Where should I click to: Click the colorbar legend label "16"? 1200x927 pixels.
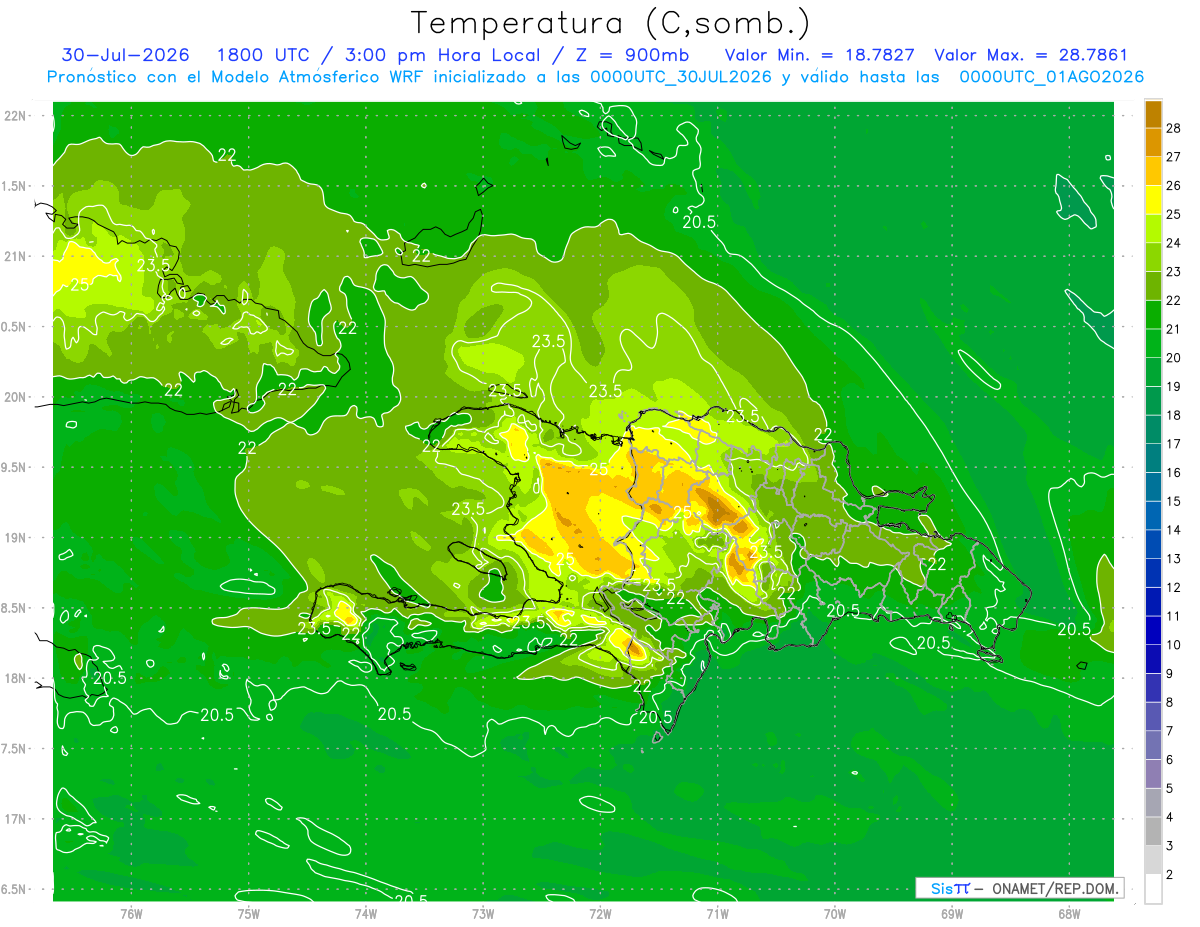1174,472
